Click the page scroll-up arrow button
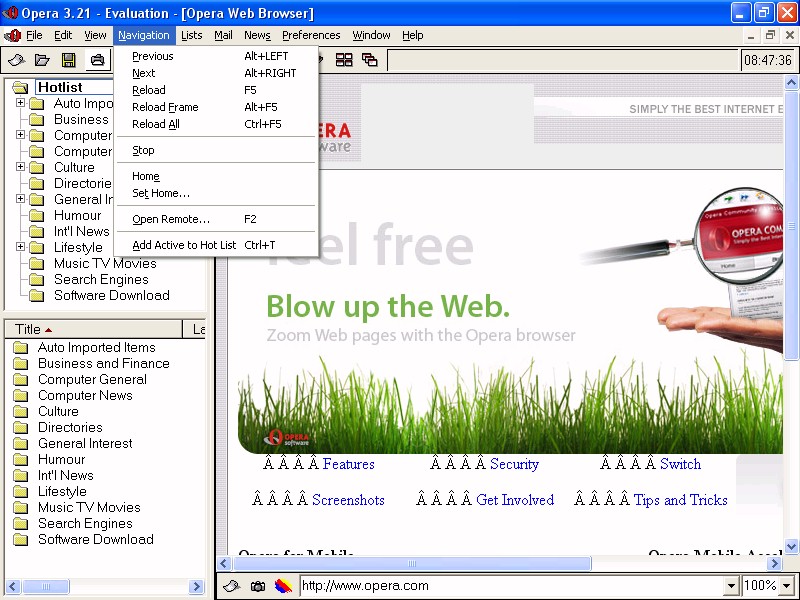800x600 pixels. click(791, 83)
